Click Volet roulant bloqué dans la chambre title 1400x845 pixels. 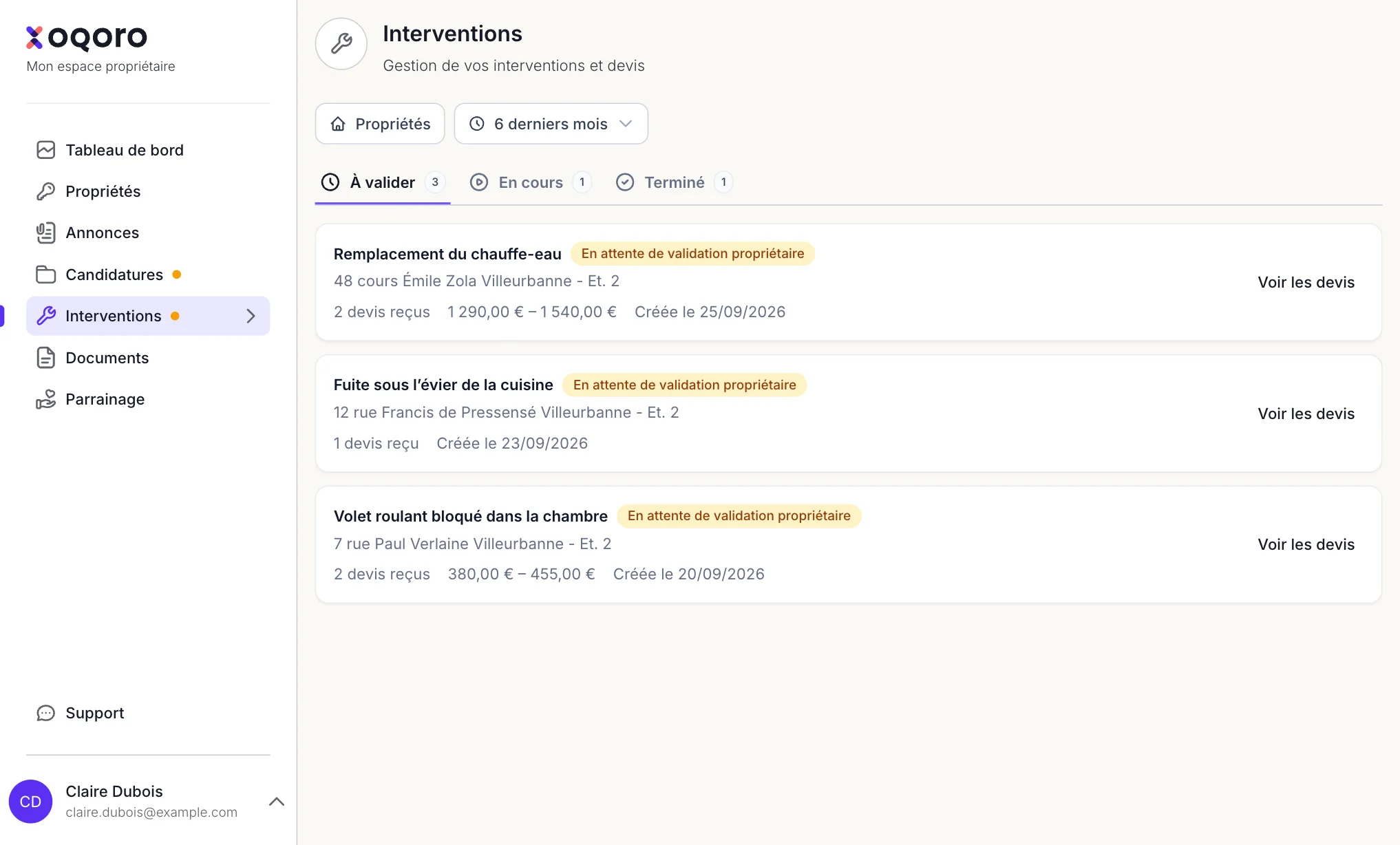(x=471, y=516)
